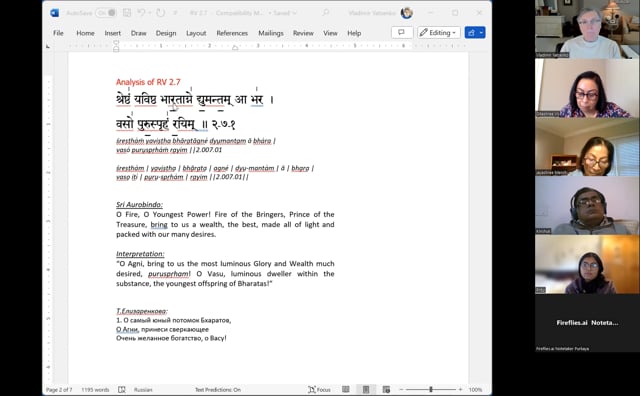The image size is (640, 396).
Task: Open the Review tab
Action: 303,33
